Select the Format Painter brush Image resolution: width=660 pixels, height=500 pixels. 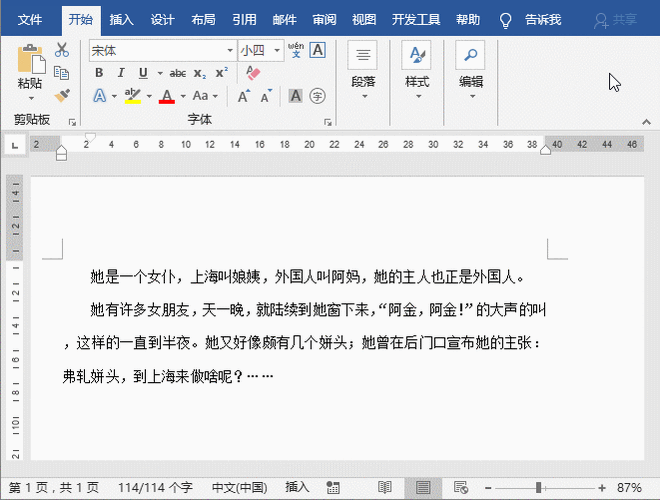click(x=62, y=96)
